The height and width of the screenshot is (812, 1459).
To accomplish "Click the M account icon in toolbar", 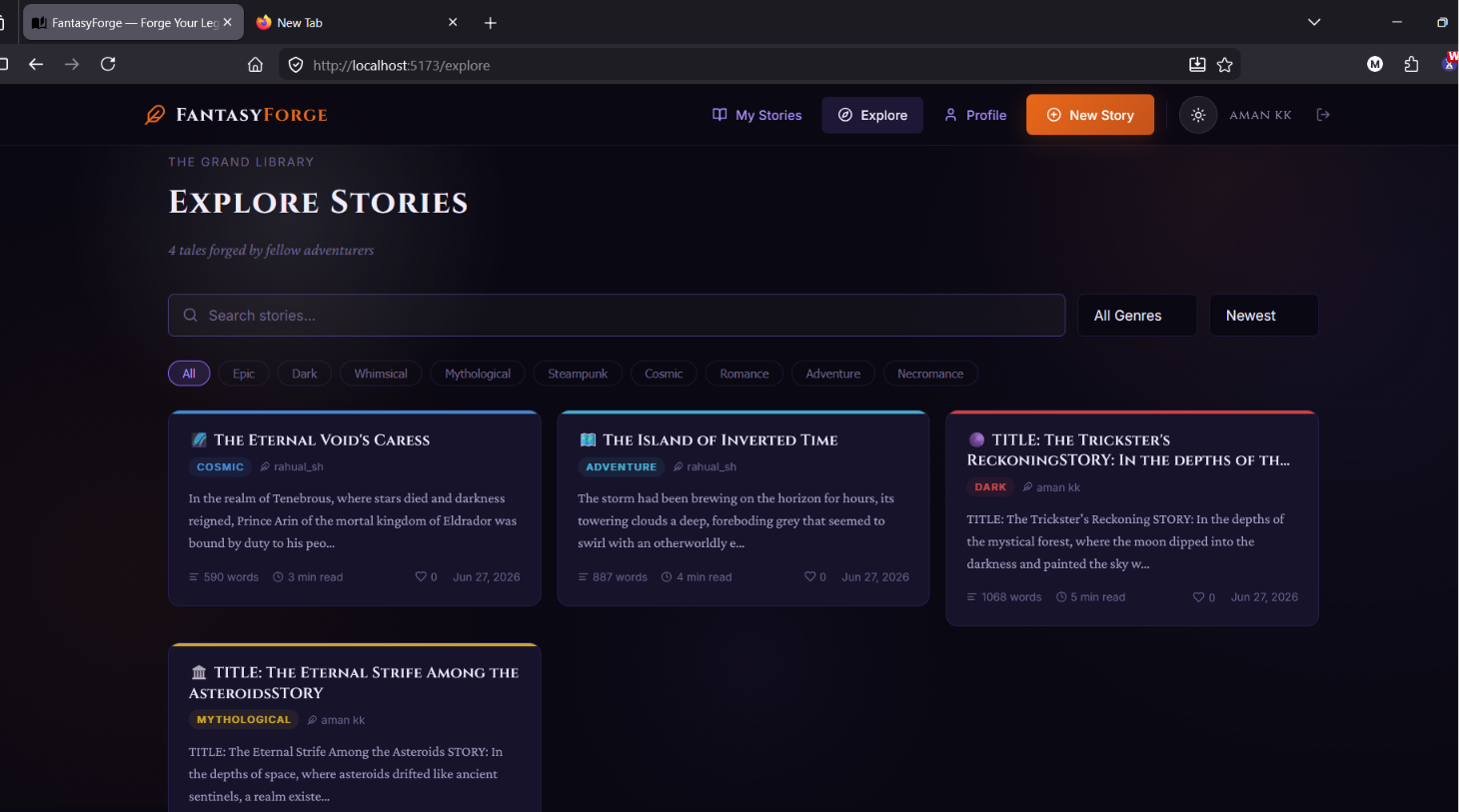I will click(x=1375, y=64).
